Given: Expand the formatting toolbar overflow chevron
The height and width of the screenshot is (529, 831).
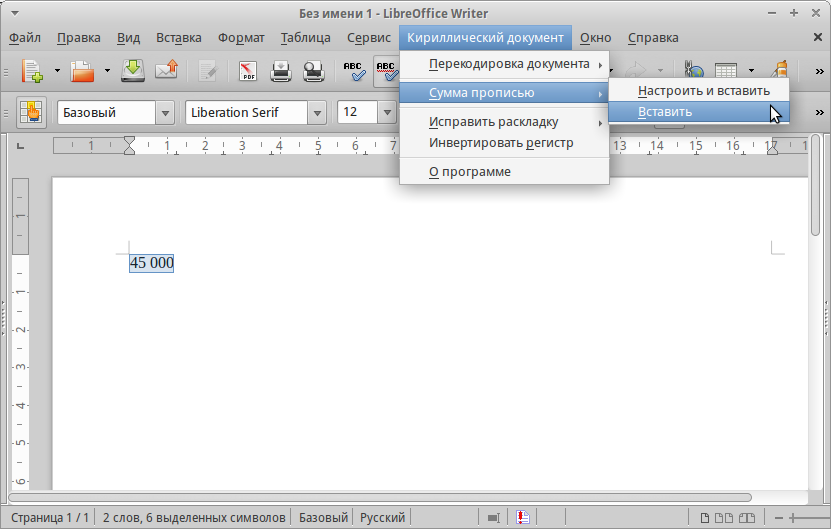Looking at the screenshot, I should tap(819, 112).
